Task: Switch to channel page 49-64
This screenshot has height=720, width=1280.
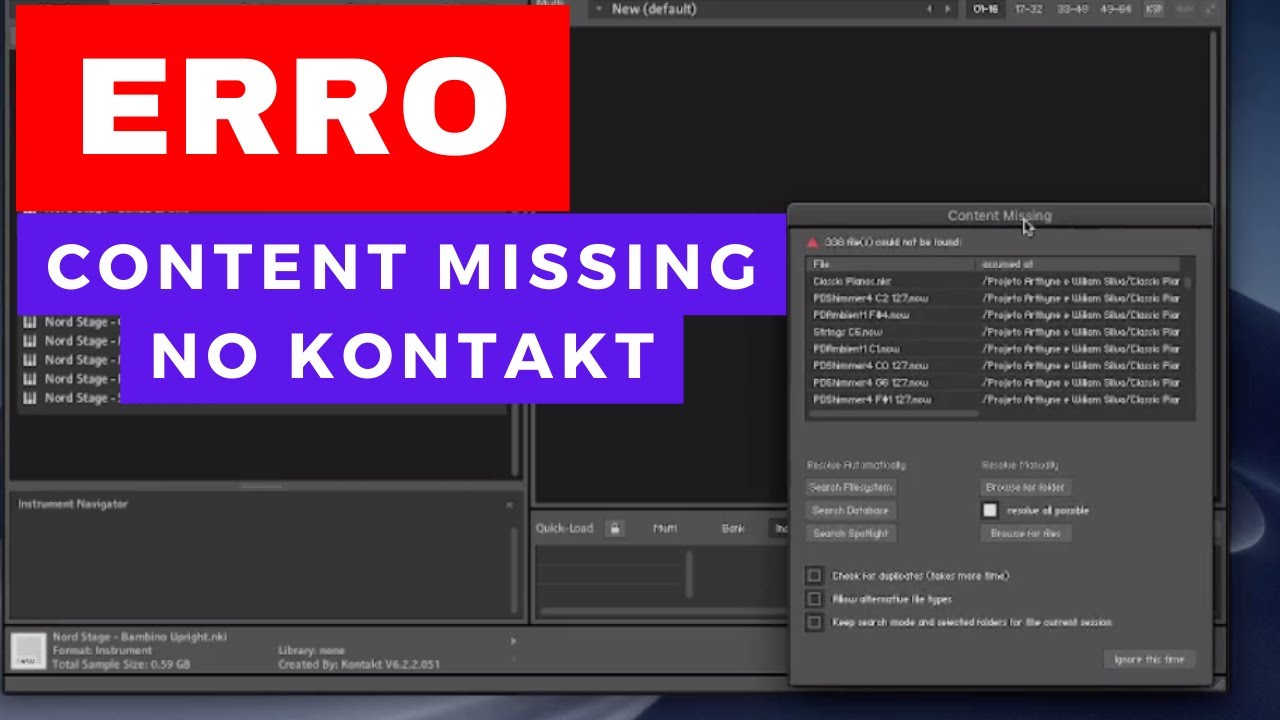Action: tap(1116, 9)
